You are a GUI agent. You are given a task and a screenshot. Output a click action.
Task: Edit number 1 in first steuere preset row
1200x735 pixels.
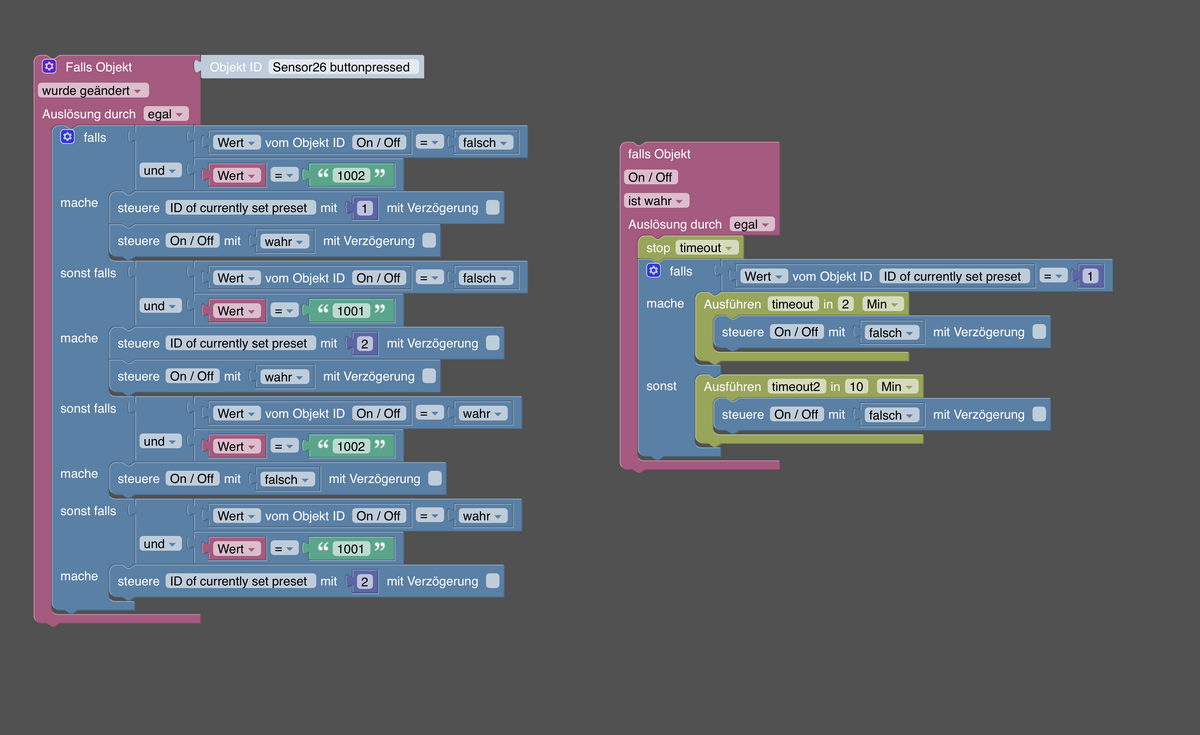pos(364,208)
